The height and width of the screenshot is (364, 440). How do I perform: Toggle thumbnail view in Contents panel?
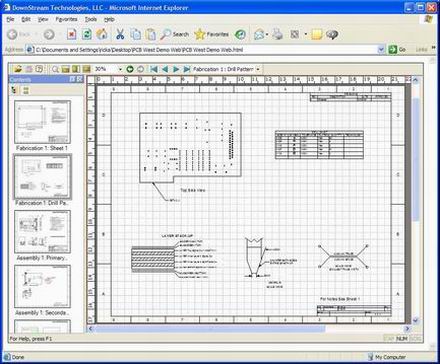[x=26, y=90]
